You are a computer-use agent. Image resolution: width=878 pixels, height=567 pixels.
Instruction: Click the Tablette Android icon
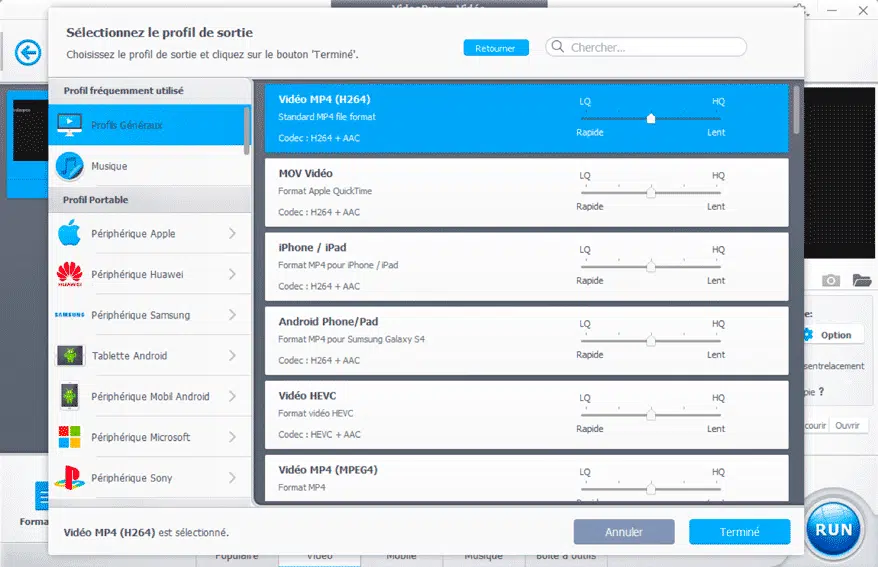(x=70, y=355)
